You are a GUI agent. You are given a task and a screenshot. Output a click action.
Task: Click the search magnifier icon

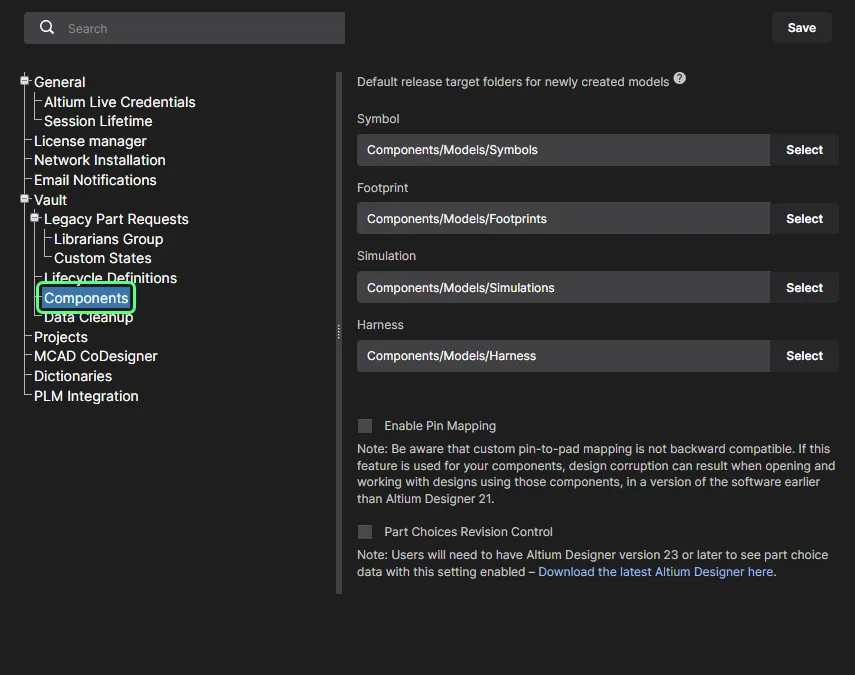[47, 28]
